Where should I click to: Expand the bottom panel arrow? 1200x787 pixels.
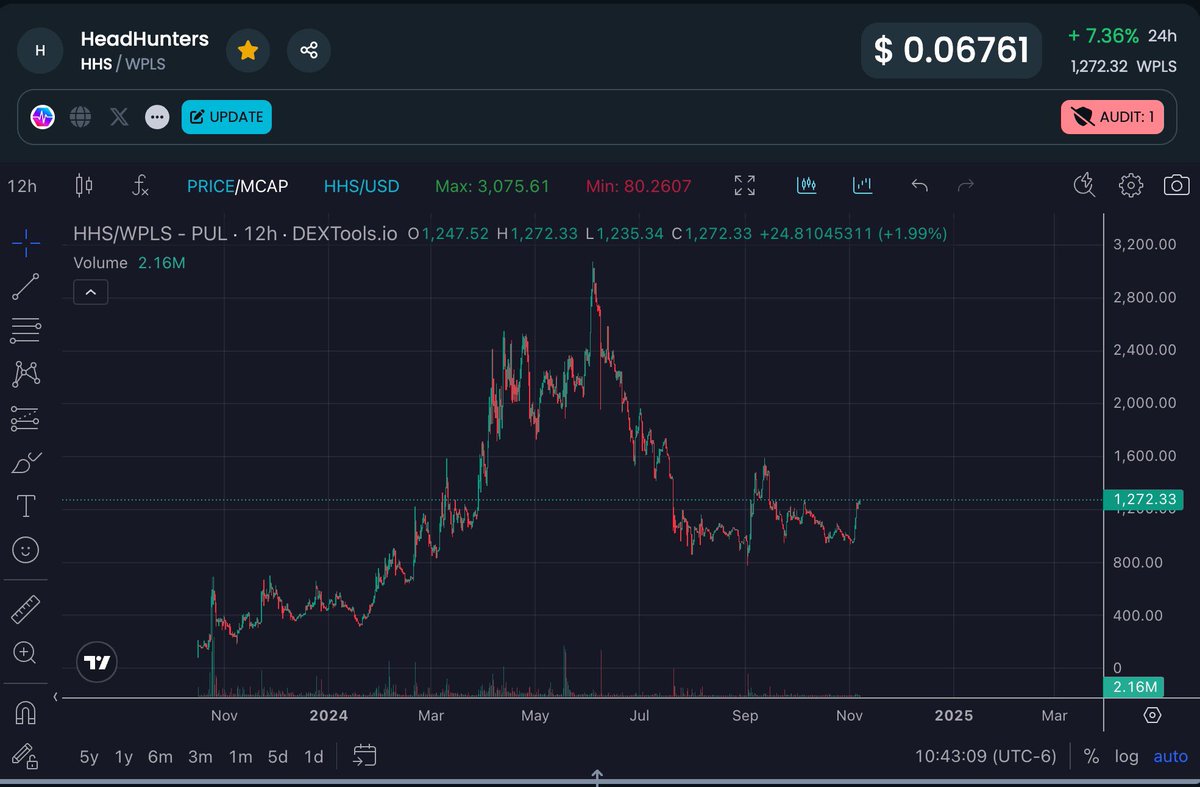596,775
